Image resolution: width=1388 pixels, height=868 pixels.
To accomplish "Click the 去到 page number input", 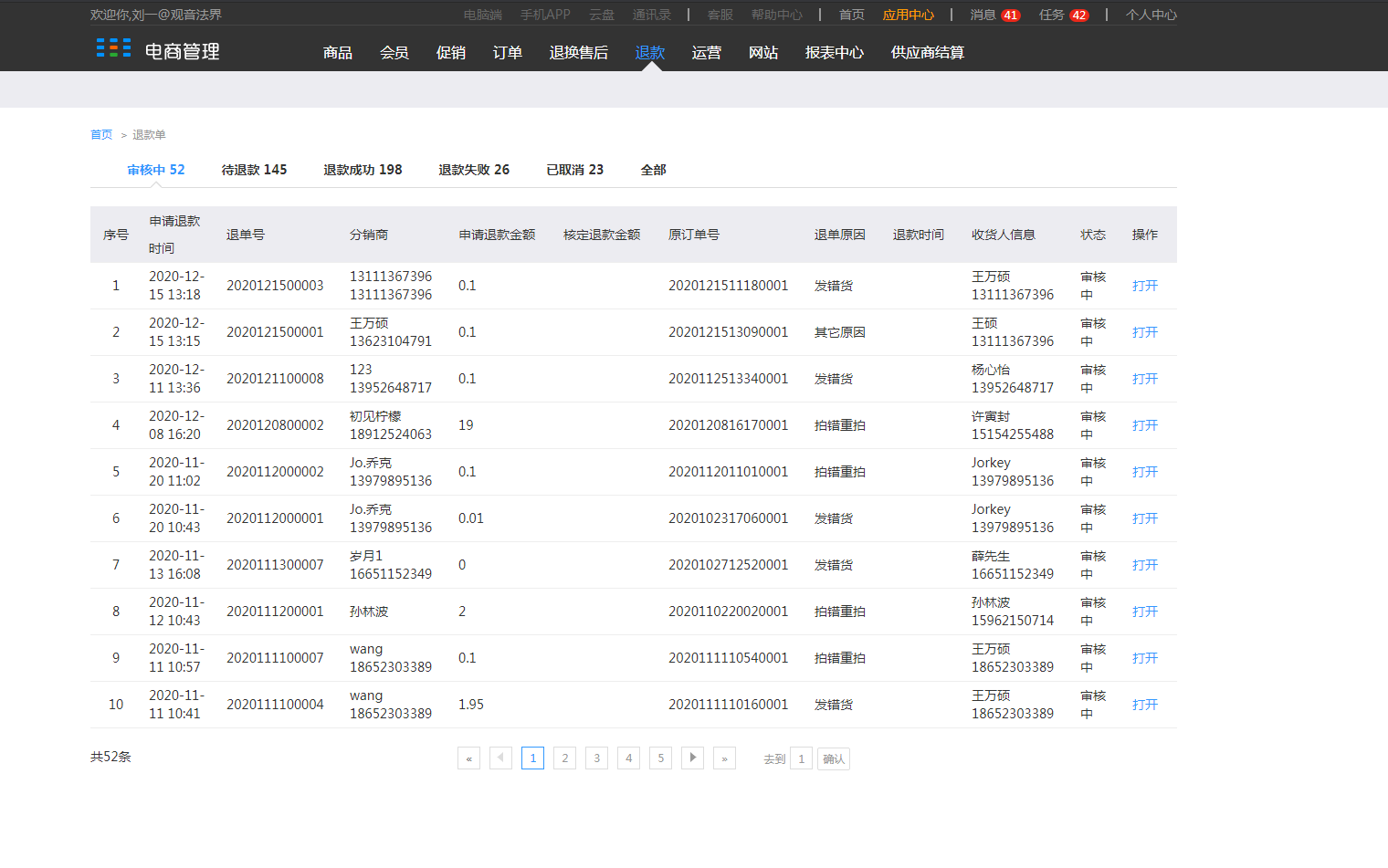I will coord(801,758).
